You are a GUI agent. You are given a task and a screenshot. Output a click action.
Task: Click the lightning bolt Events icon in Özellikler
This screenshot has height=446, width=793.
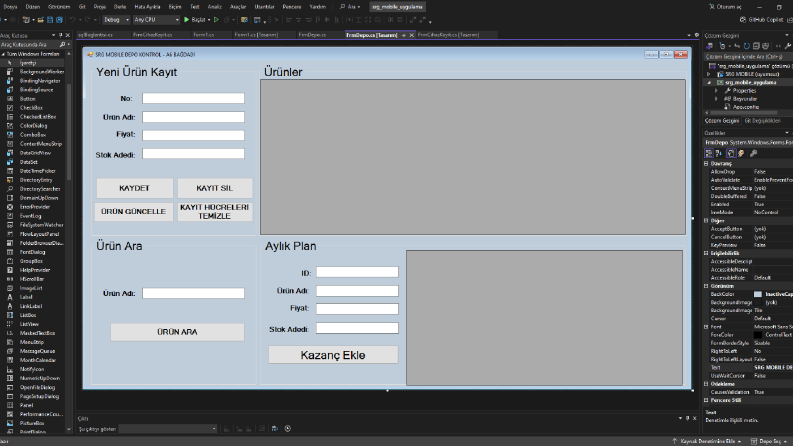[x=741, y=153]
